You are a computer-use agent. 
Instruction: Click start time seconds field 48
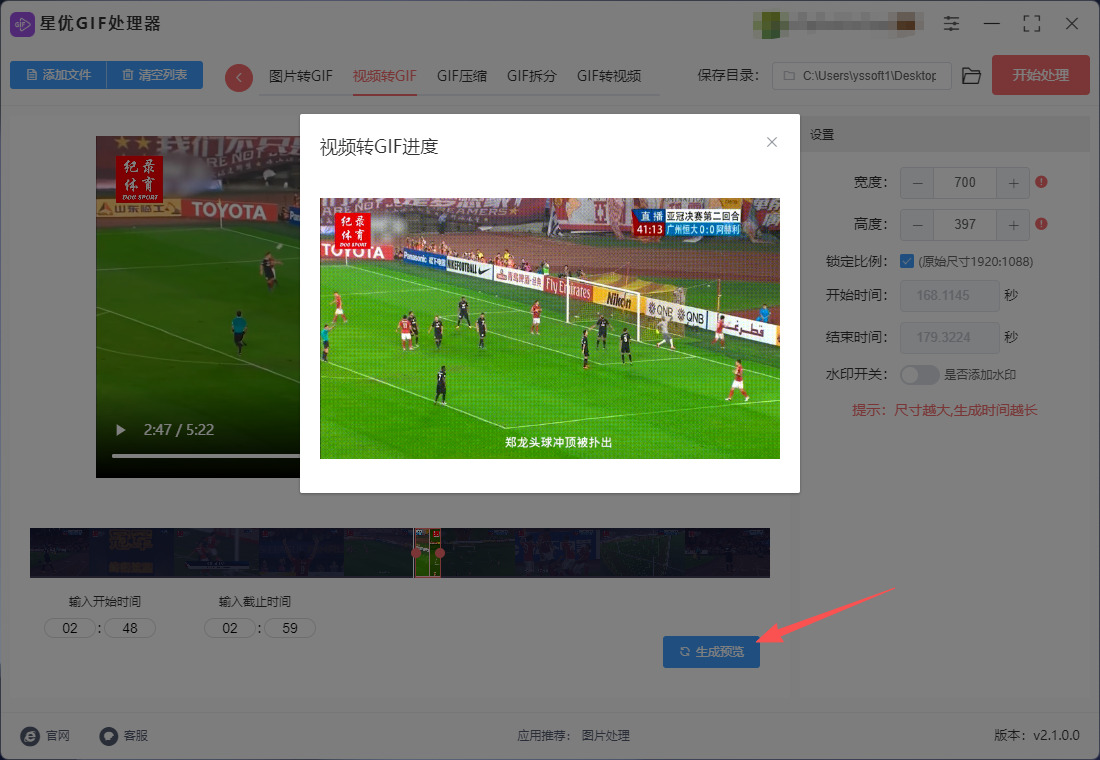coord(130,628)
